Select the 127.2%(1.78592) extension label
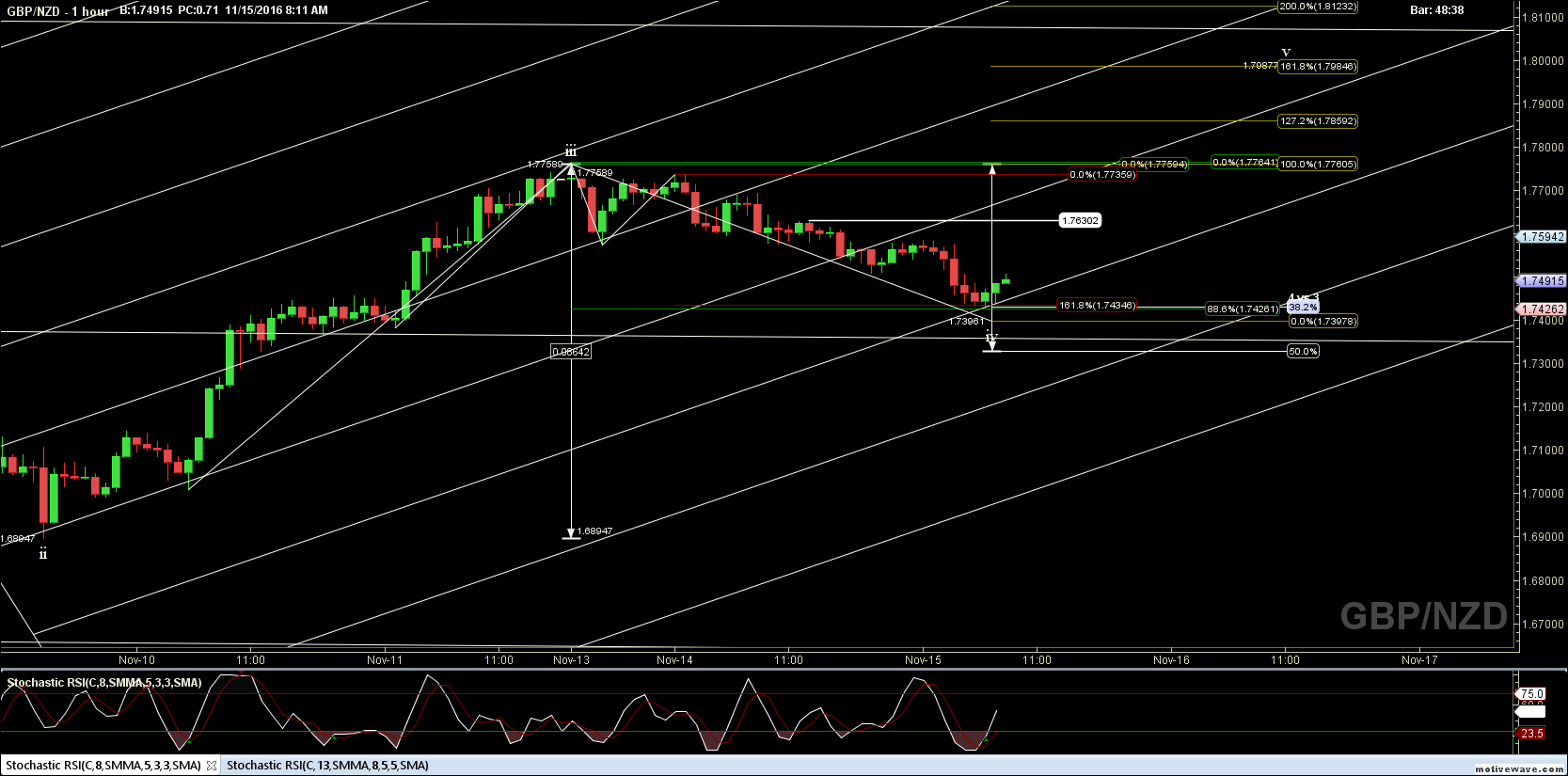This screenshot has height=776, width=1568. (x=1318, y=121)
